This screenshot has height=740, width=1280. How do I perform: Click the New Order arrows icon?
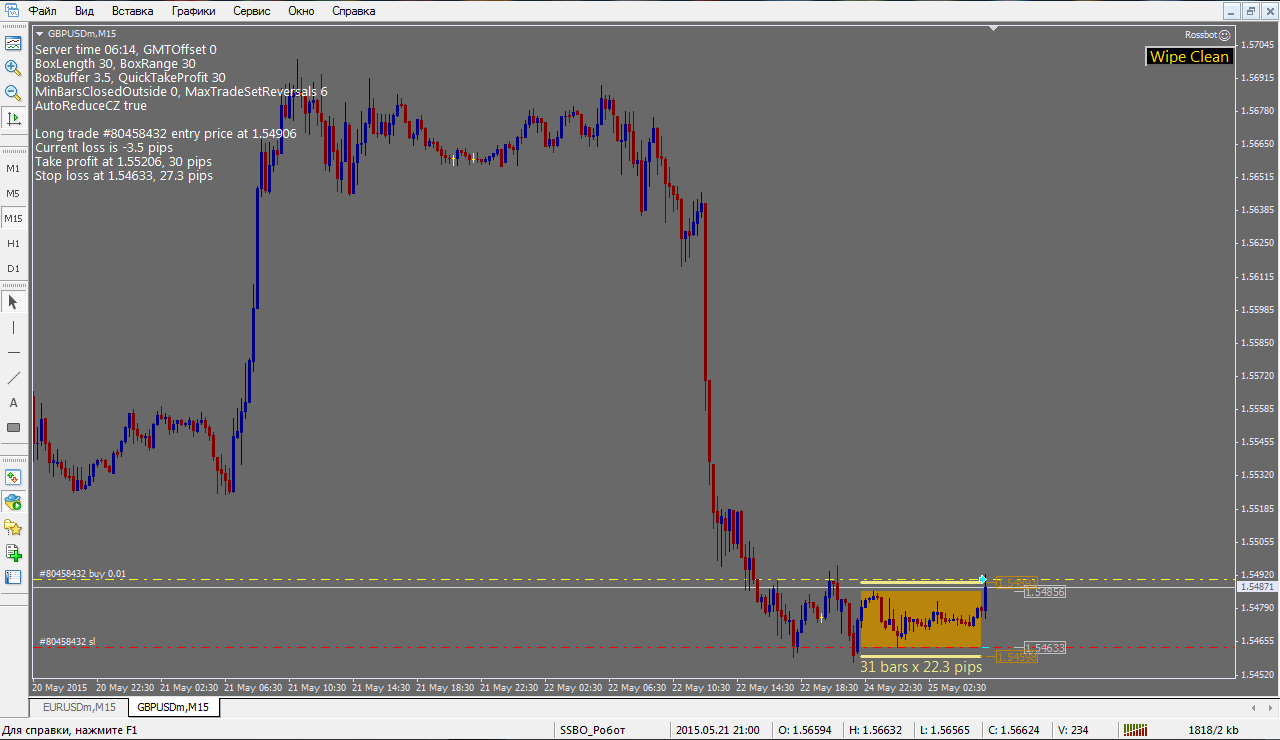point(13,477)
